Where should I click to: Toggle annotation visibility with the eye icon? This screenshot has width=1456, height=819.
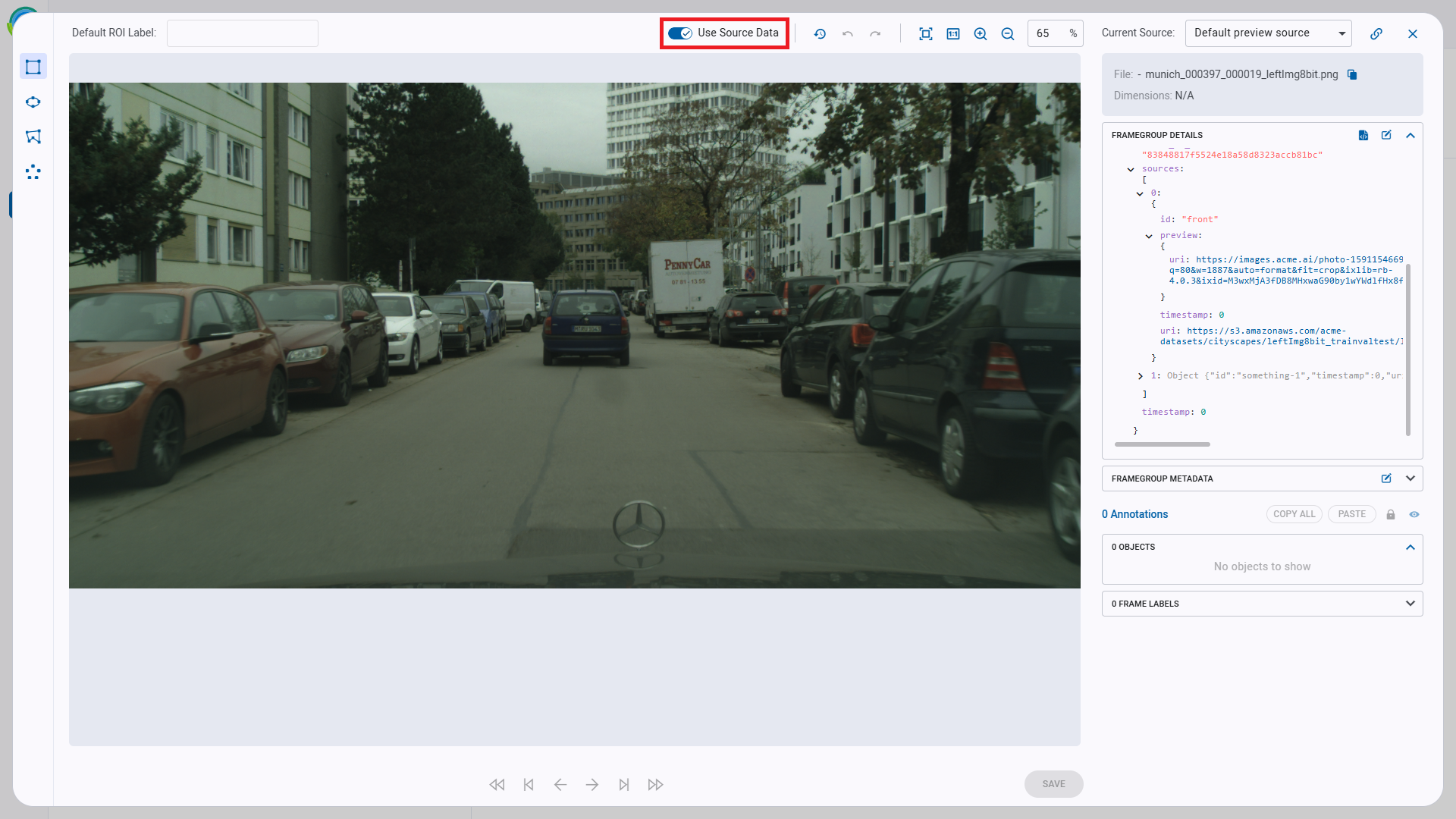[1414, 514]
